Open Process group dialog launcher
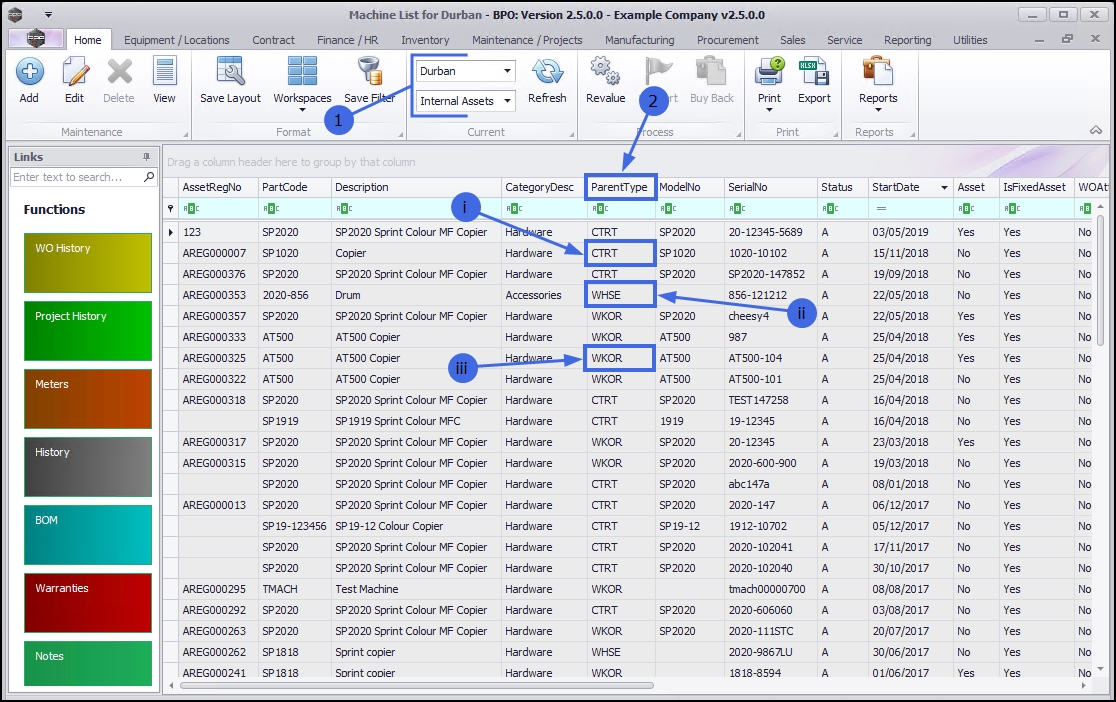This screenshot has height=702, width=1116. (x=738, y=135)
